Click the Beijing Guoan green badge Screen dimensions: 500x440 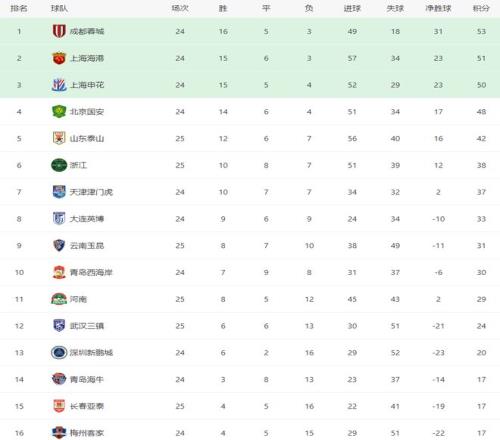(59, 111)
